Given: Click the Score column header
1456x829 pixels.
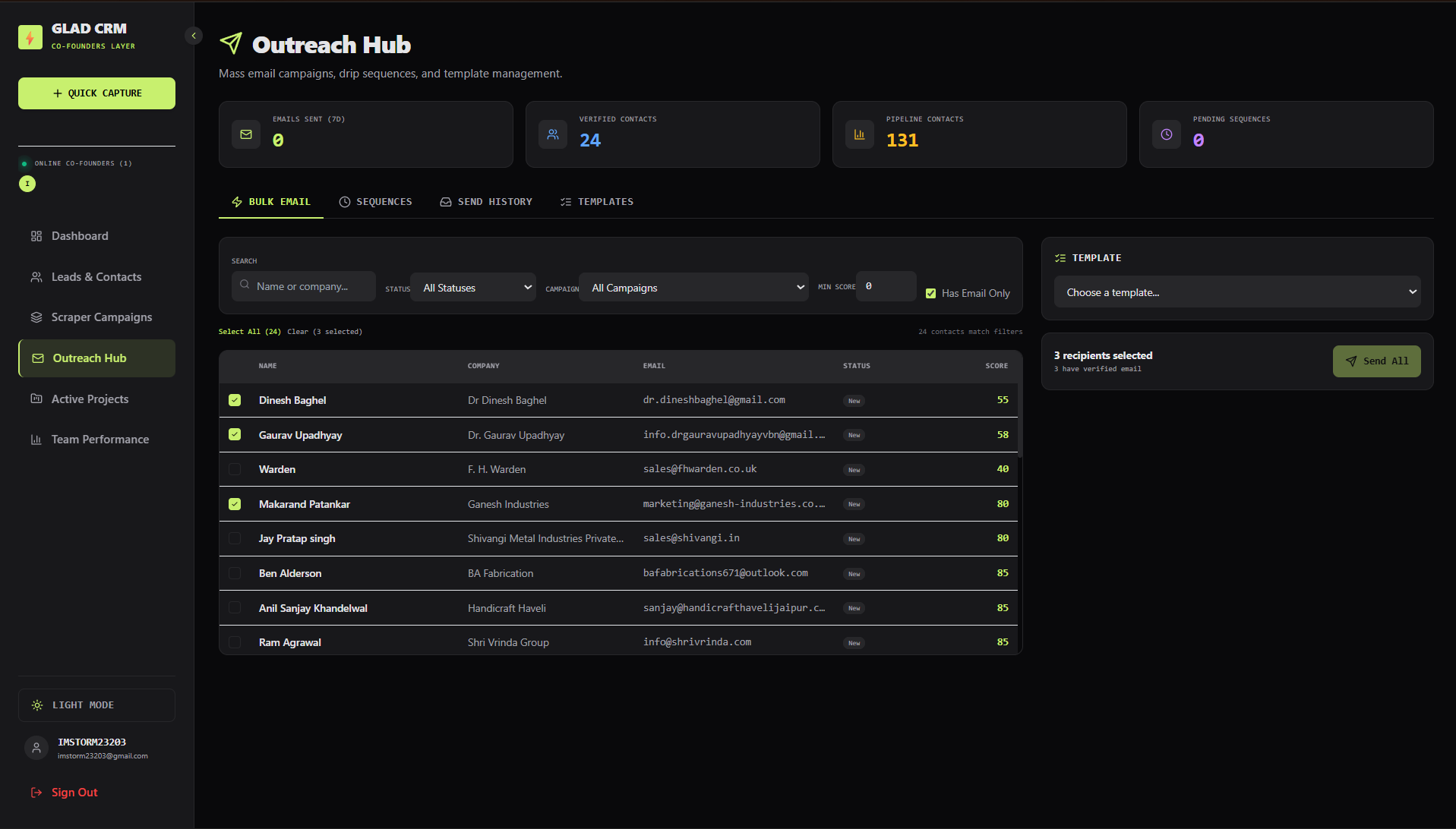Looking at the screenshot, I should [x=996, y=366].
